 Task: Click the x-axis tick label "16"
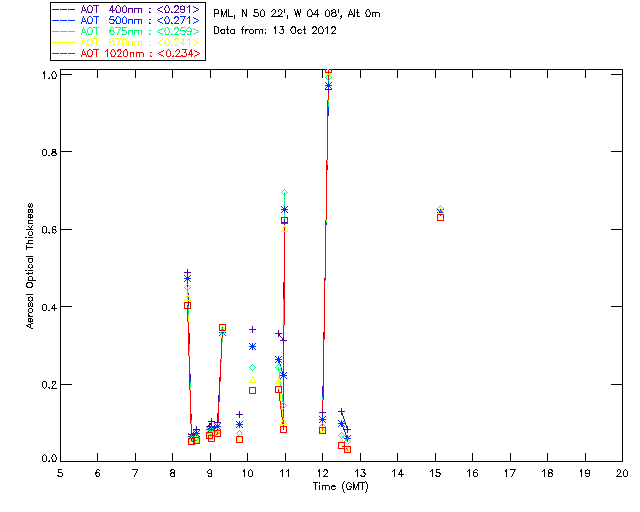[472, 473]
